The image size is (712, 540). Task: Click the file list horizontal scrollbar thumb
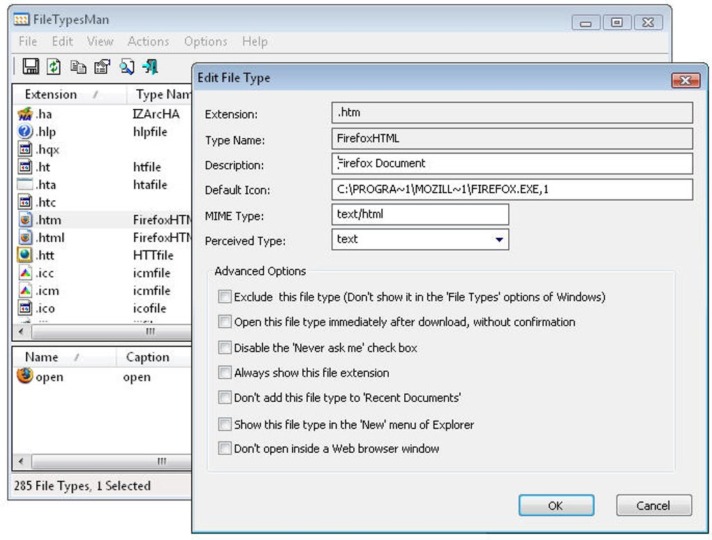111,332
